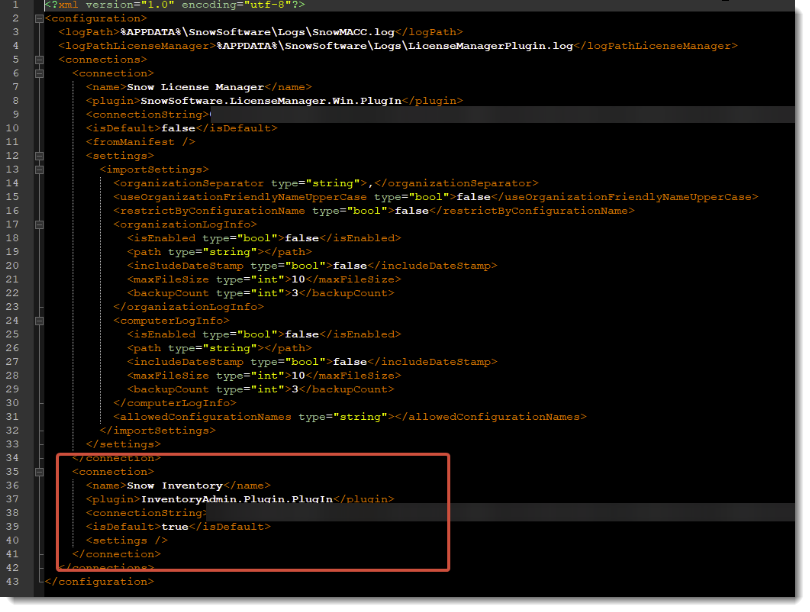This screenshot has height=612, width=810.
Task: Click the closing configuration tag
Action: pyautogui.click(x=99, y=582)
